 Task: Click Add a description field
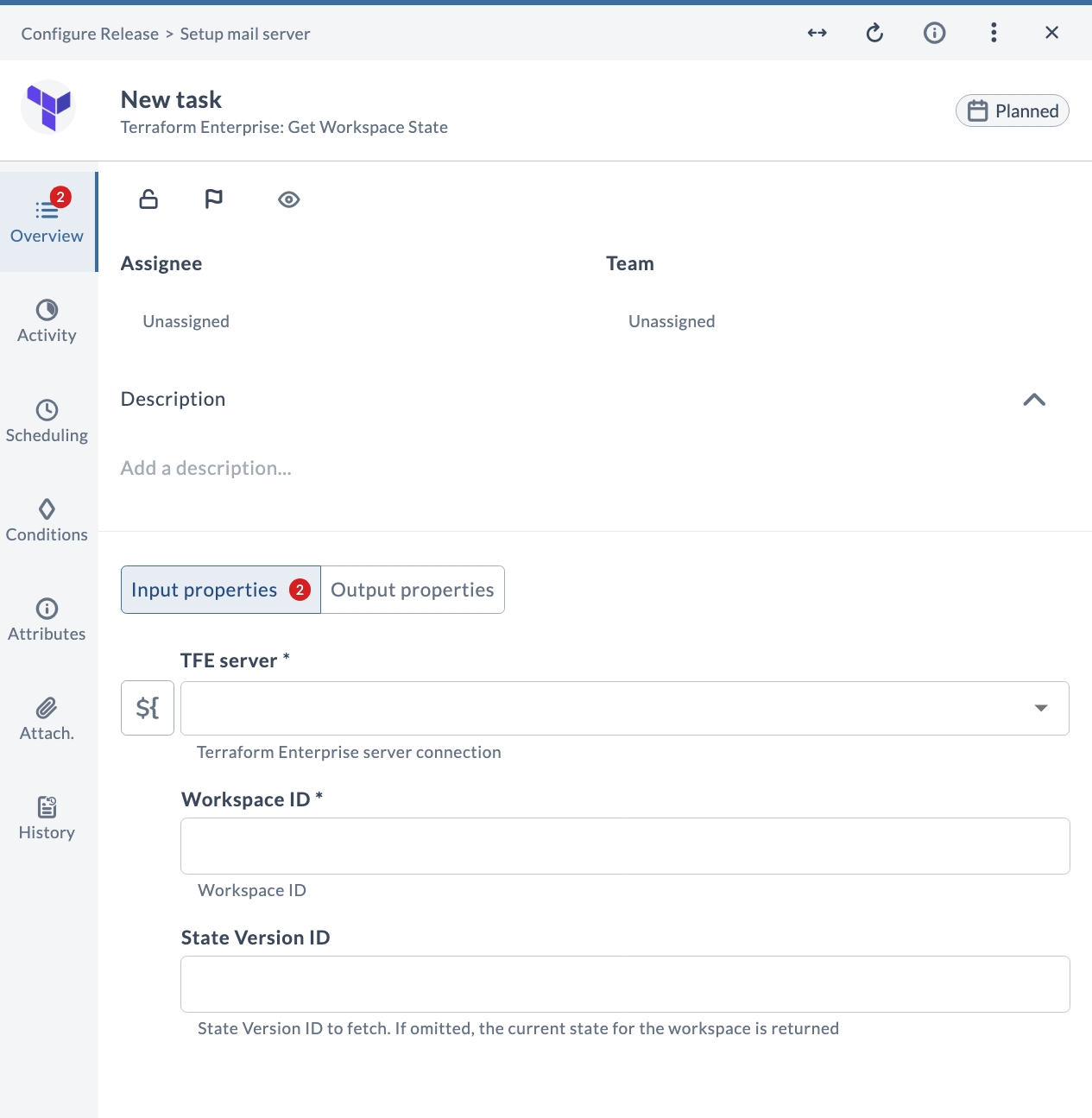click(206, 468)
